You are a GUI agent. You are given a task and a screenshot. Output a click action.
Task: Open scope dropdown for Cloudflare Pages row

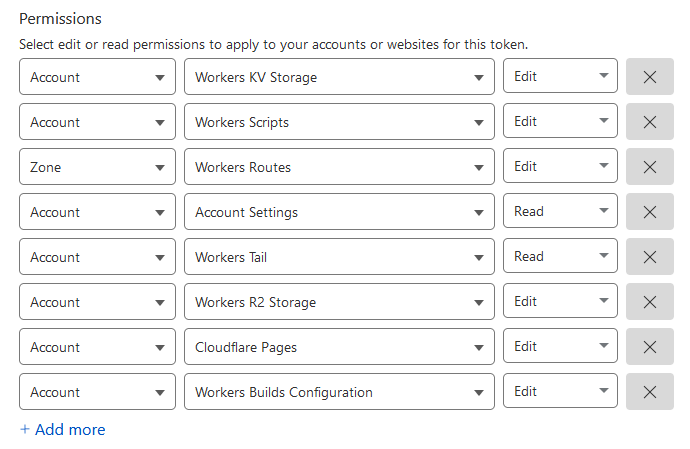(x=97, y=346)
